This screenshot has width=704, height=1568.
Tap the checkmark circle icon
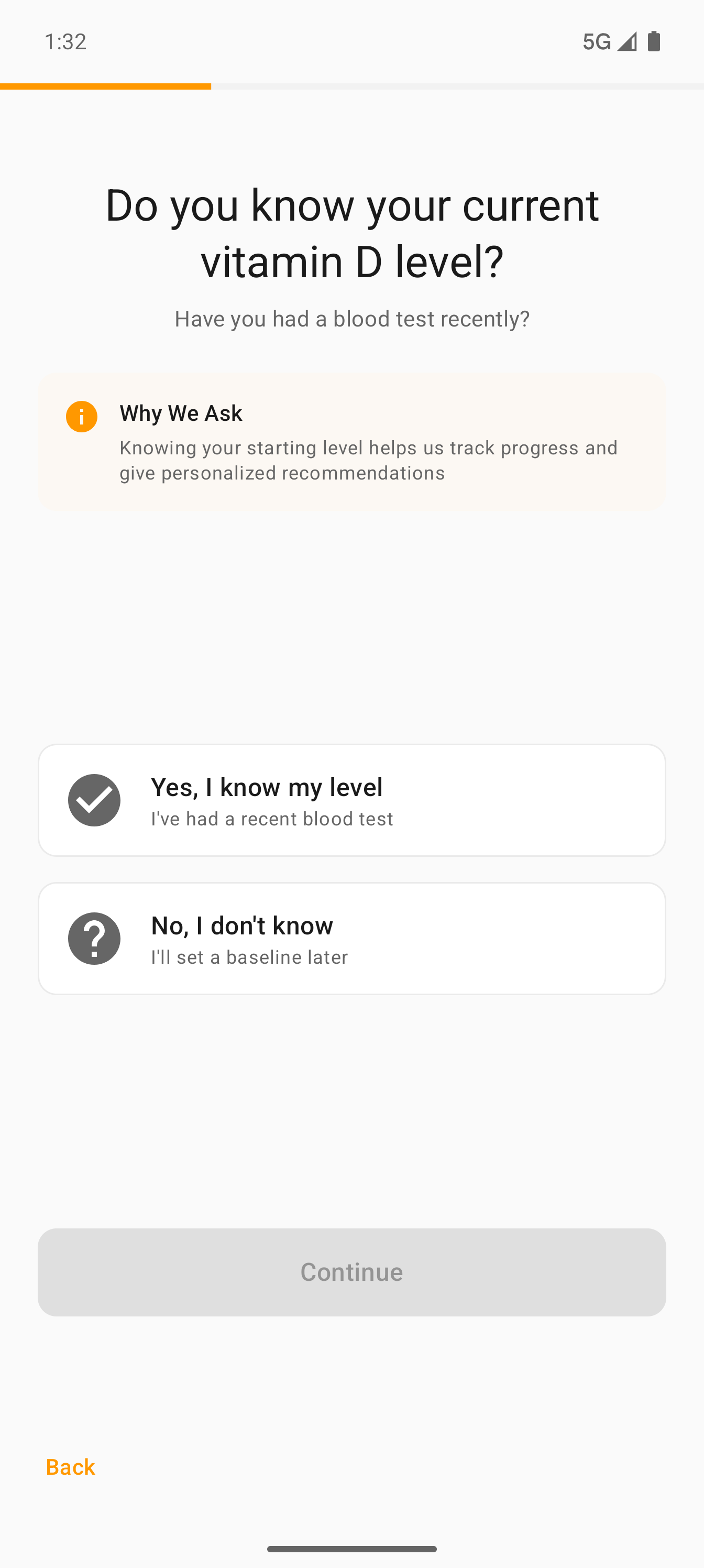click(94, 800)
